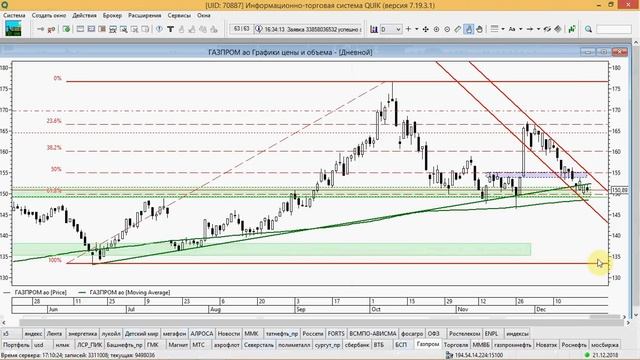Click the ГАЗПРОМ ао [Moving Average] legend label
This screenshot has height=360, width=640.
[129, 292]
